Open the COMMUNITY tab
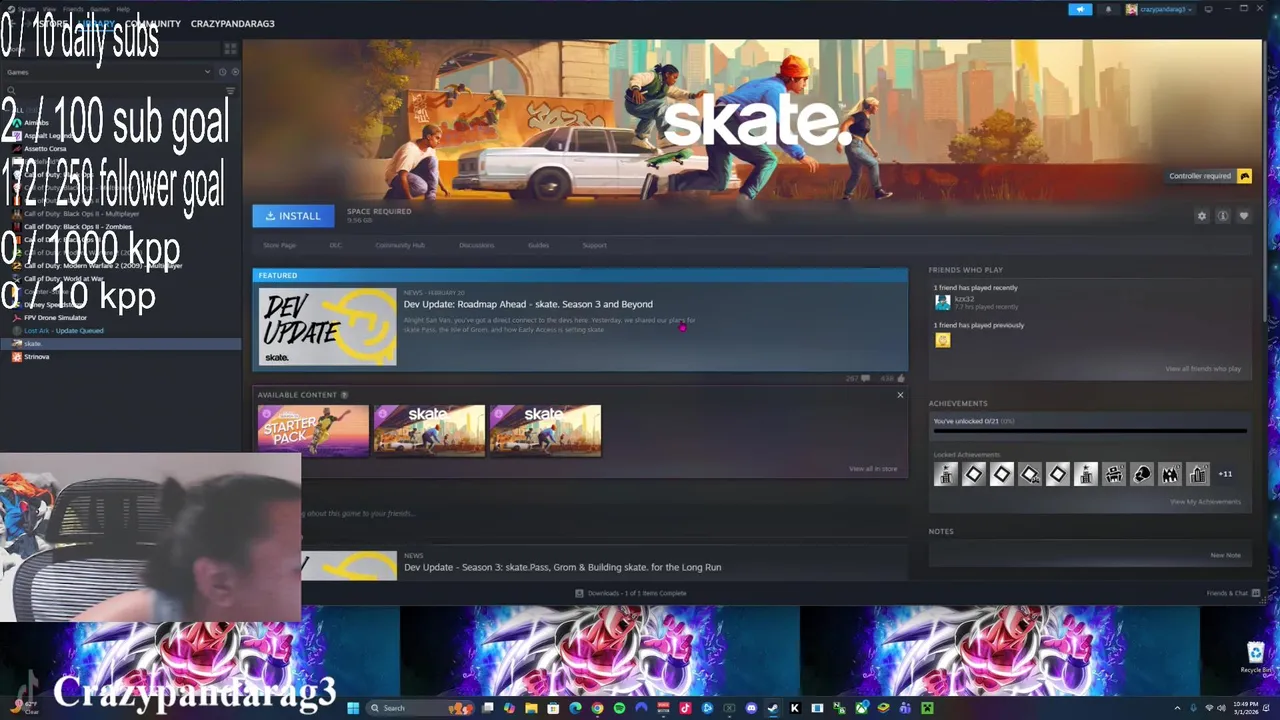 tap(153, 23)
